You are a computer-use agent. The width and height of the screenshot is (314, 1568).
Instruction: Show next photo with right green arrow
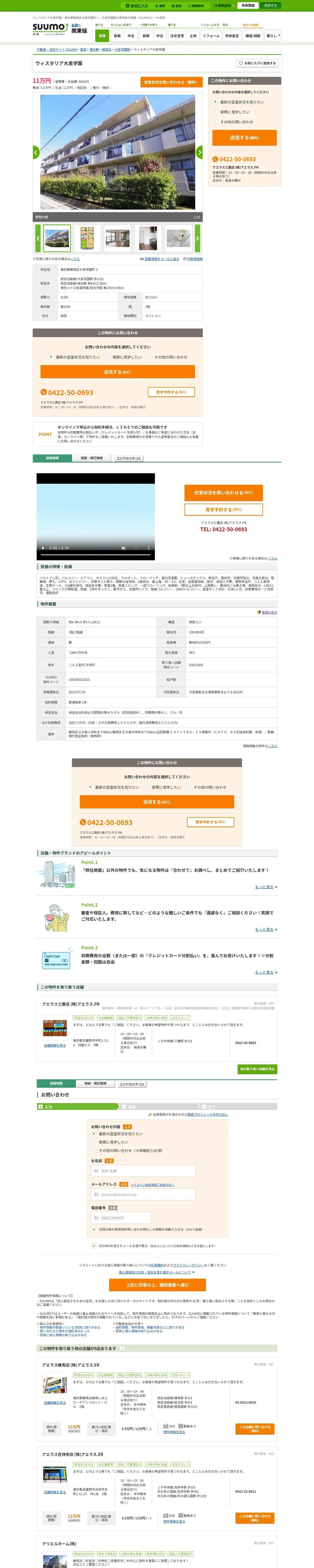[199, 152]
